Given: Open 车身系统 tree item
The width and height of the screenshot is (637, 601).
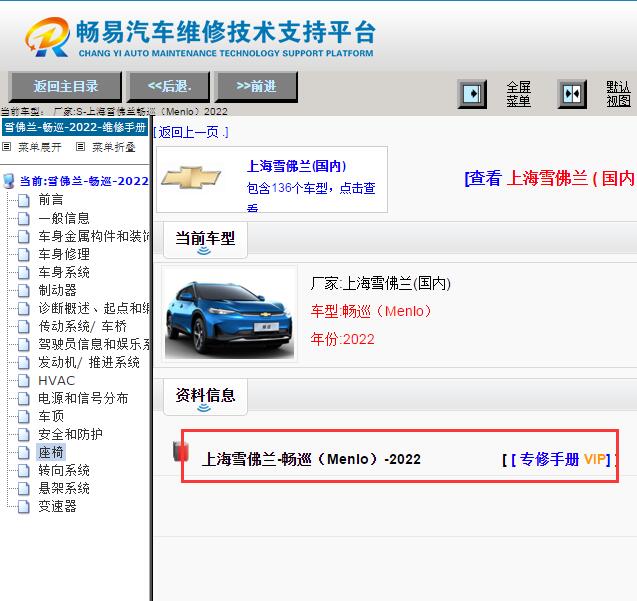Looking at the screenshot, I should coord(64,272).
